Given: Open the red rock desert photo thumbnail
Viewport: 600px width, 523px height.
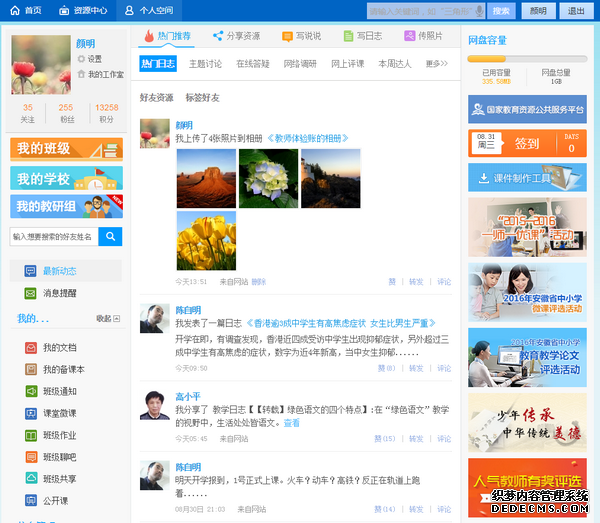Looking at the screenshot, I should 206,178.
